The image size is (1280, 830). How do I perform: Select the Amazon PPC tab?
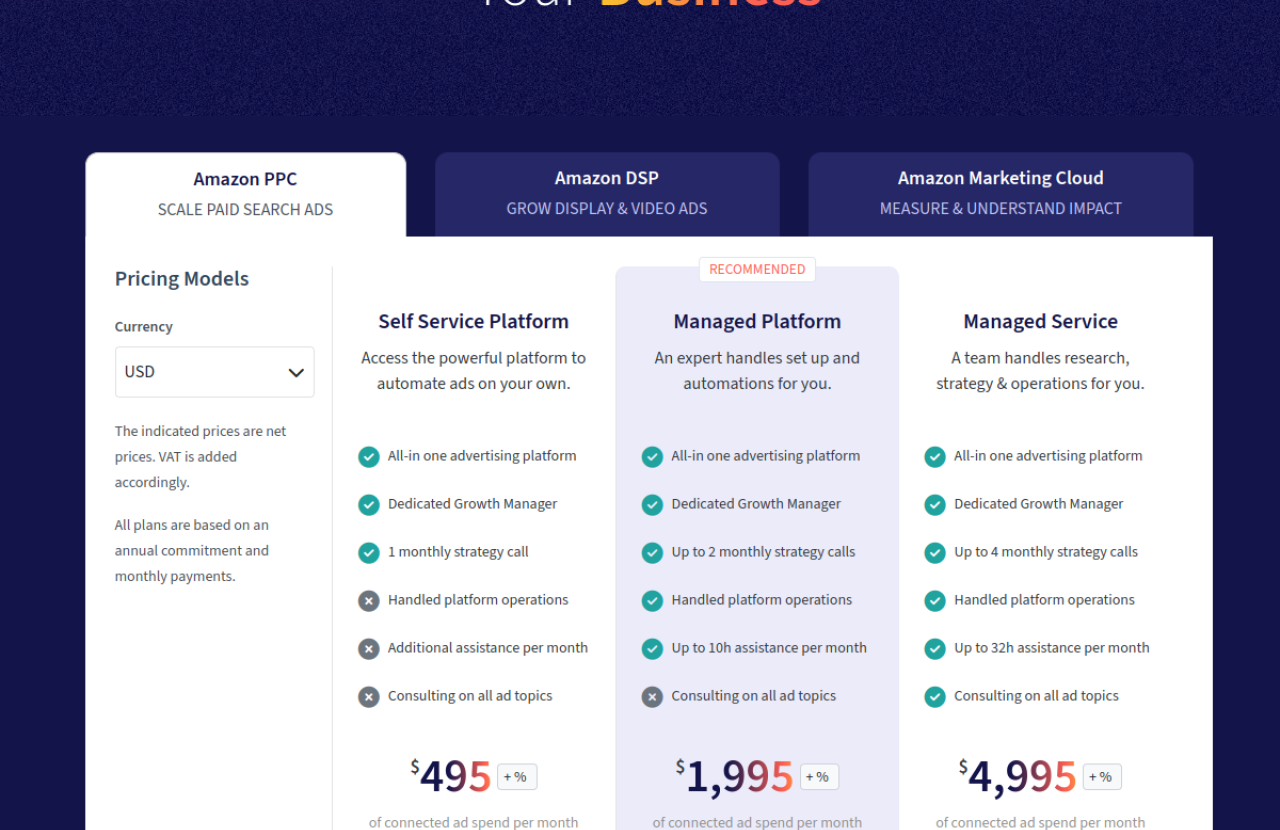click(245, 194)
